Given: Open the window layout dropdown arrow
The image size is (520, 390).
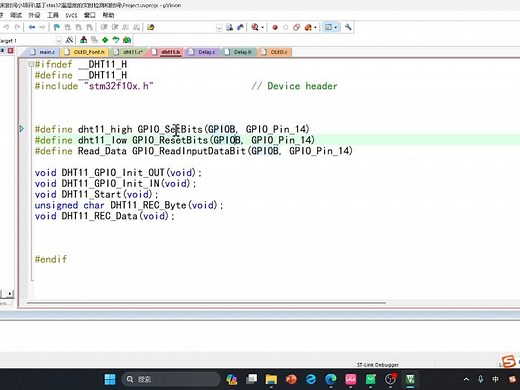Looking at the screenshot, I should (336, 27).
